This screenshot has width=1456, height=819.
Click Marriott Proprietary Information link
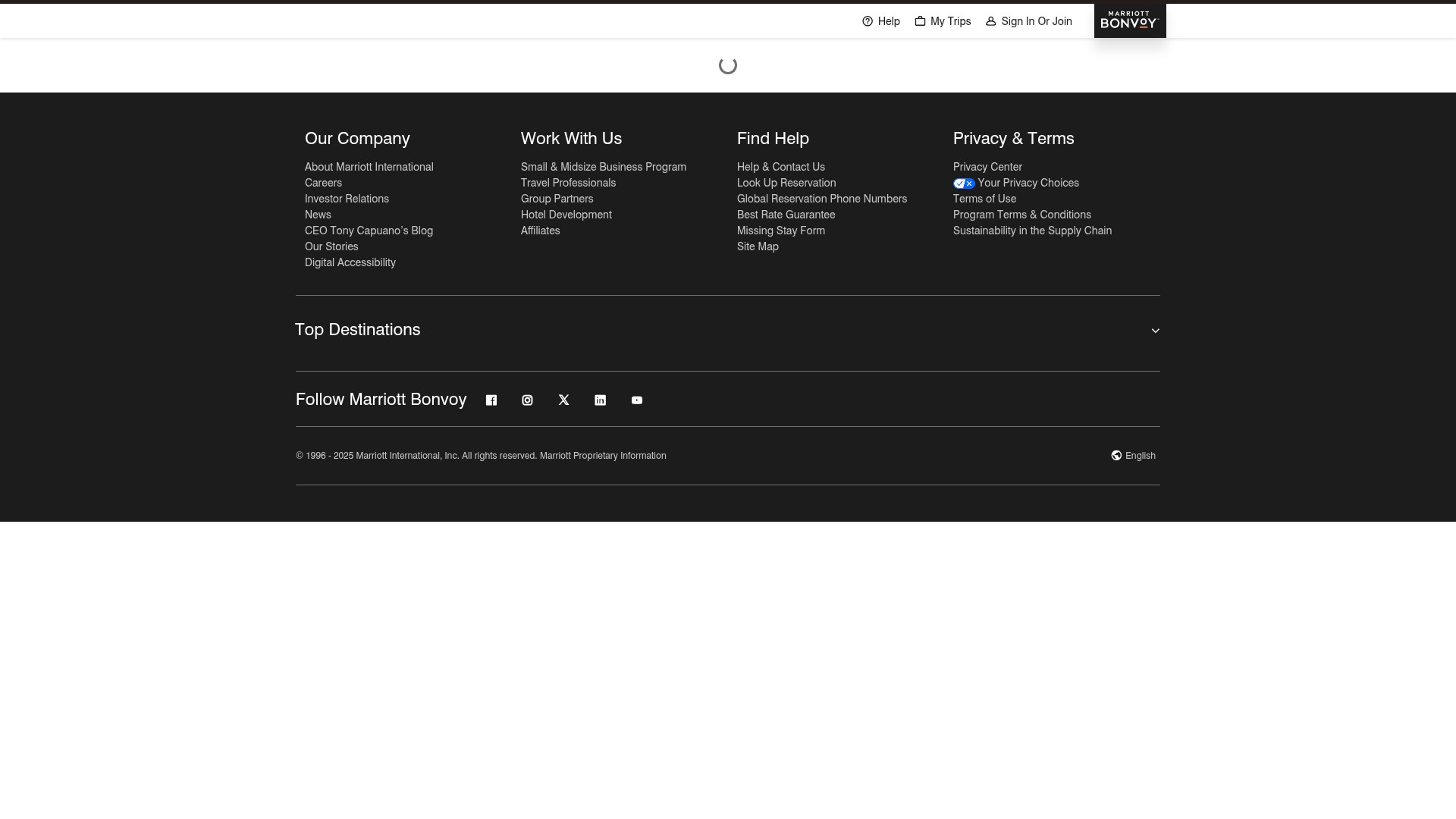pyautogui.click(x=603, y=456)
